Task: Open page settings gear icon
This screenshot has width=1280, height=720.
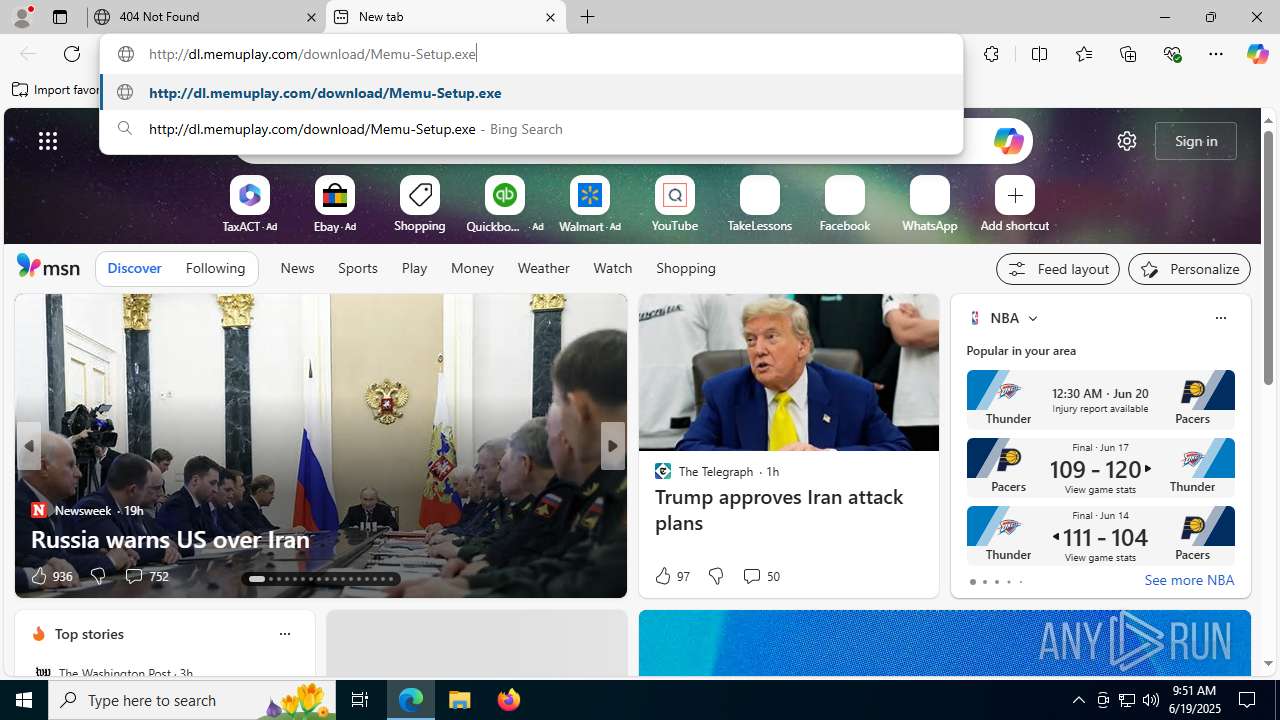Action: [x=1127, y=141]
